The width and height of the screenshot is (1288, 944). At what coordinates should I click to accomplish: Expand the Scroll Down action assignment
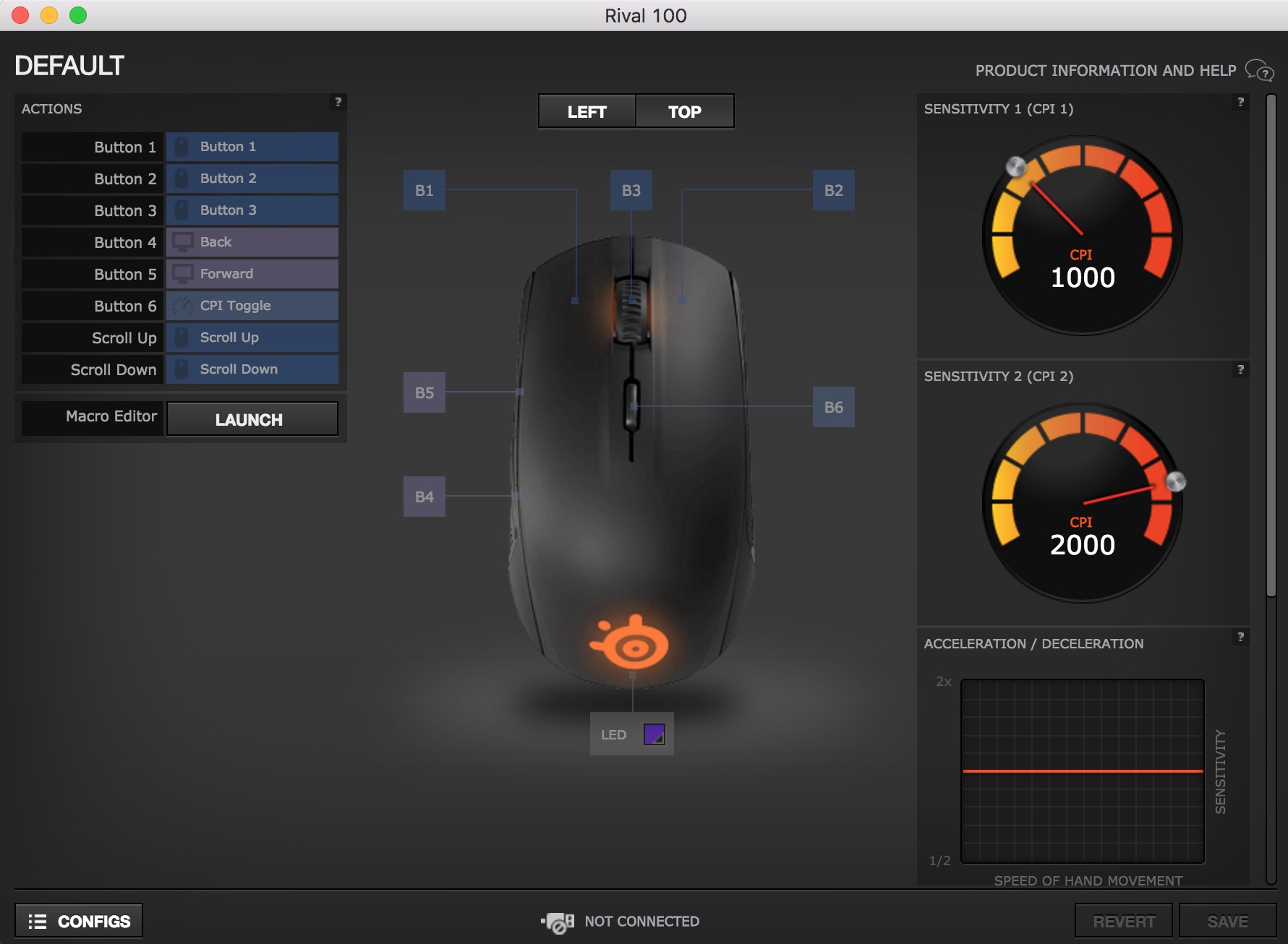pos(252,369)
